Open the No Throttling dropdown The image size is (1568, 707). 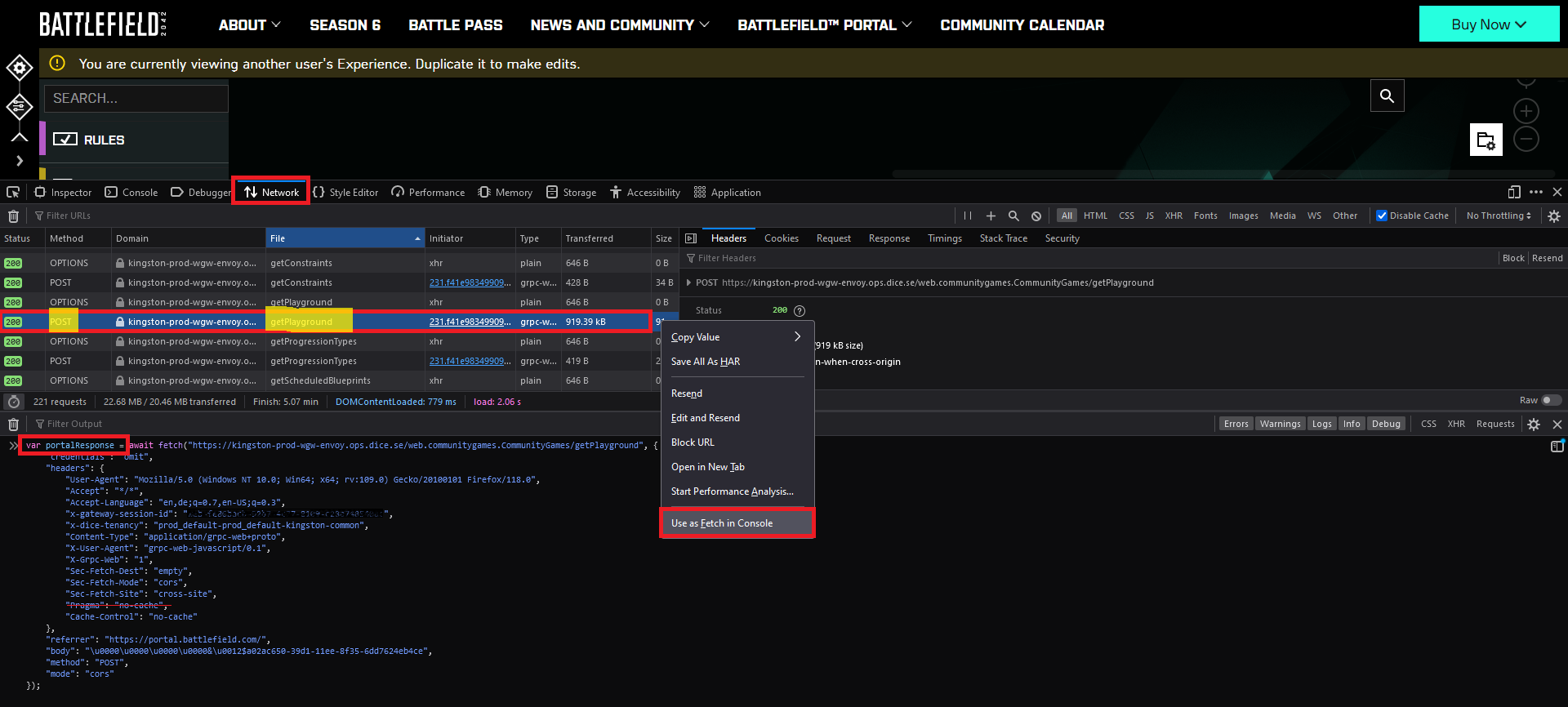[1499, 216]
